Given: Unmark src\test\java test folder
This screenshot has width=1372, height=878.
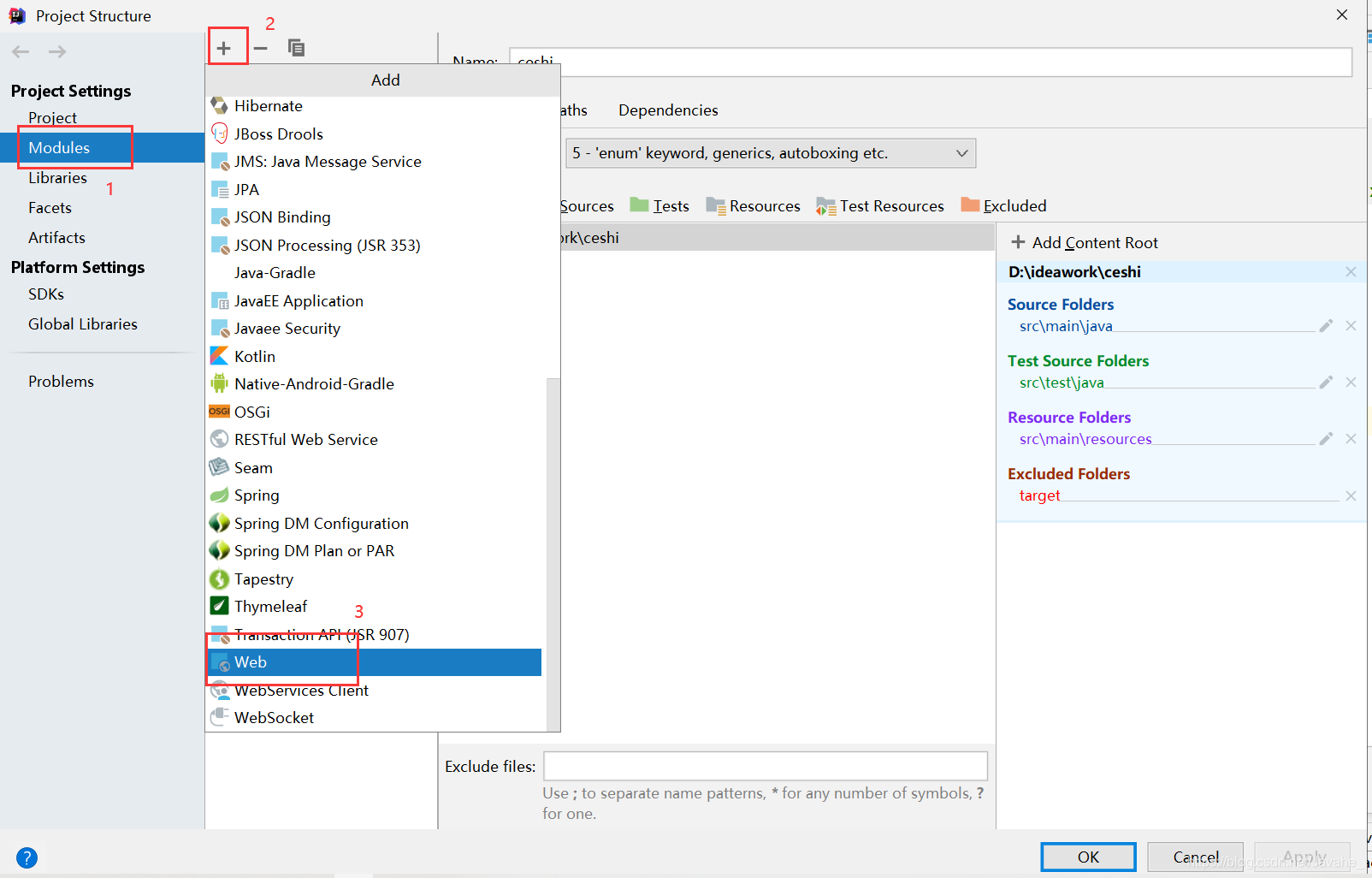Looking at the screenshot, I should click(x=1351, y=383).
